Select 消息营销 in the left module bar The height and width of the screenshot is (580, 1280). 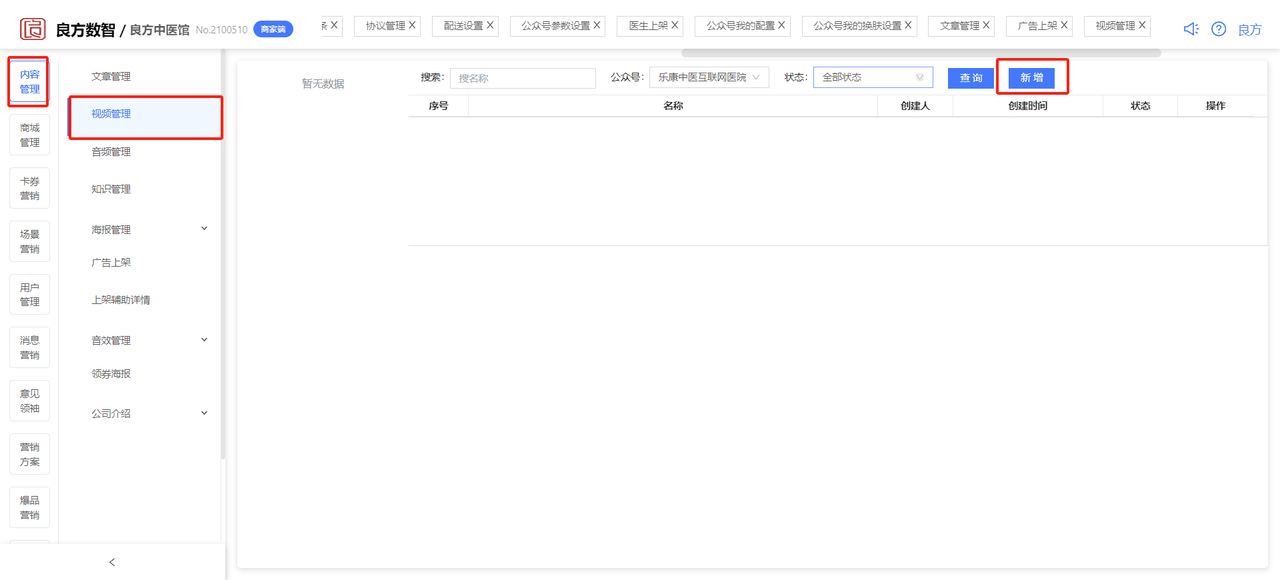[x=30, y=347]
